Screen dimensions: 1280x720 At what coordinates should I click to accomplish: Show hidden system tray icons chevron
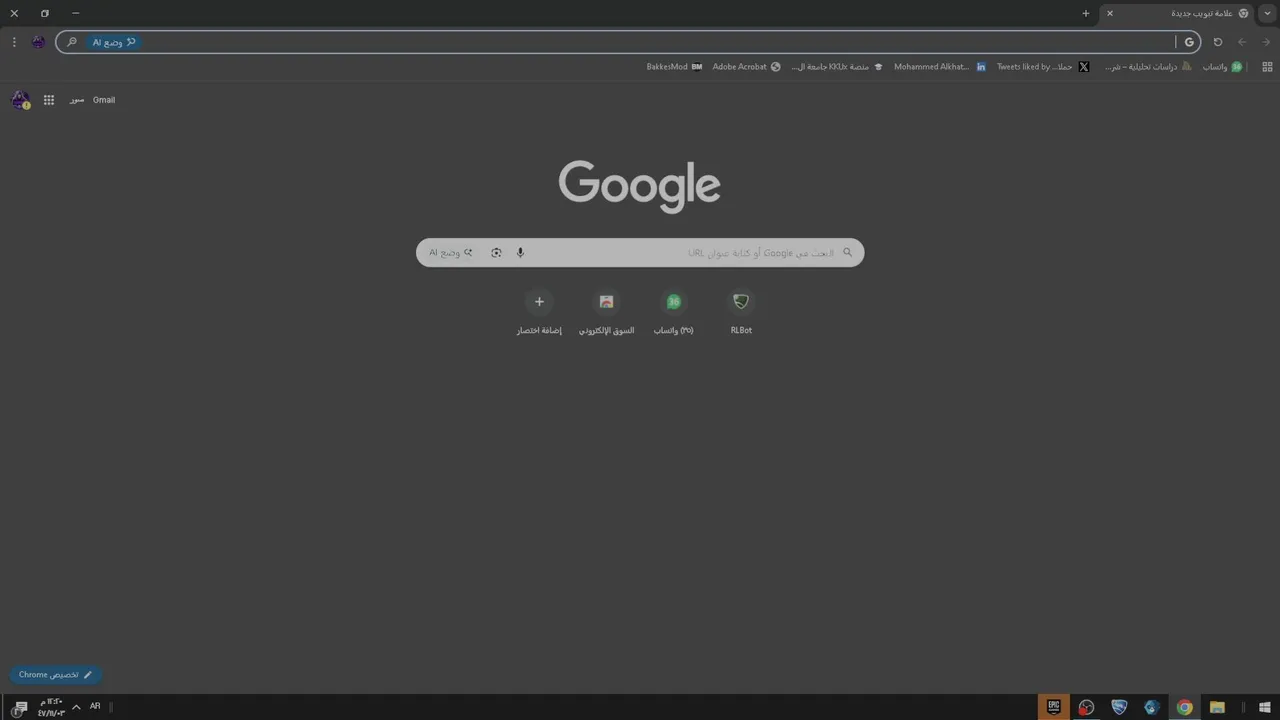76,707
